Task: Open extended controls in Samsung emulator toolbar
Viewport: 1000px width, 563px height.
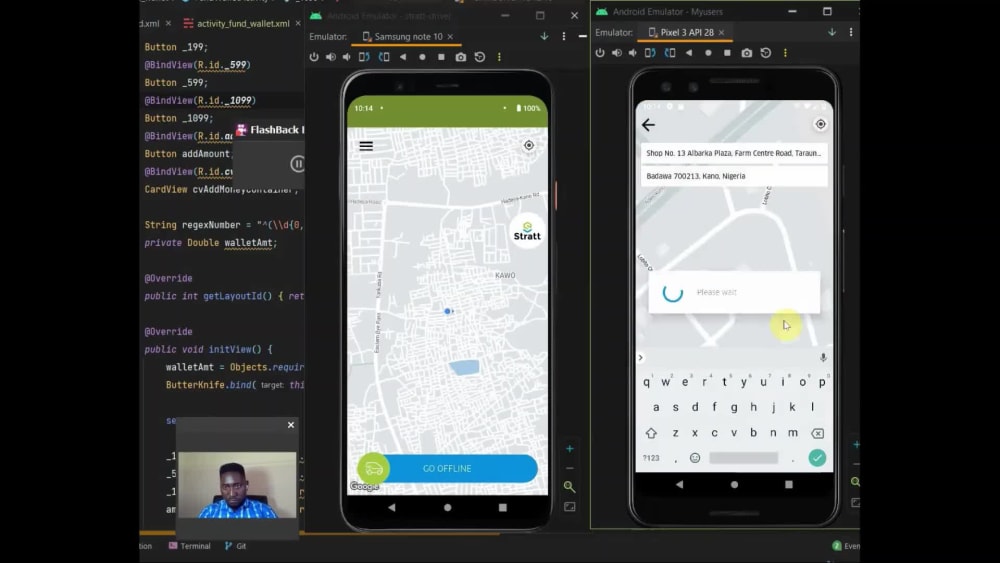Action: [x=499, y=57]
